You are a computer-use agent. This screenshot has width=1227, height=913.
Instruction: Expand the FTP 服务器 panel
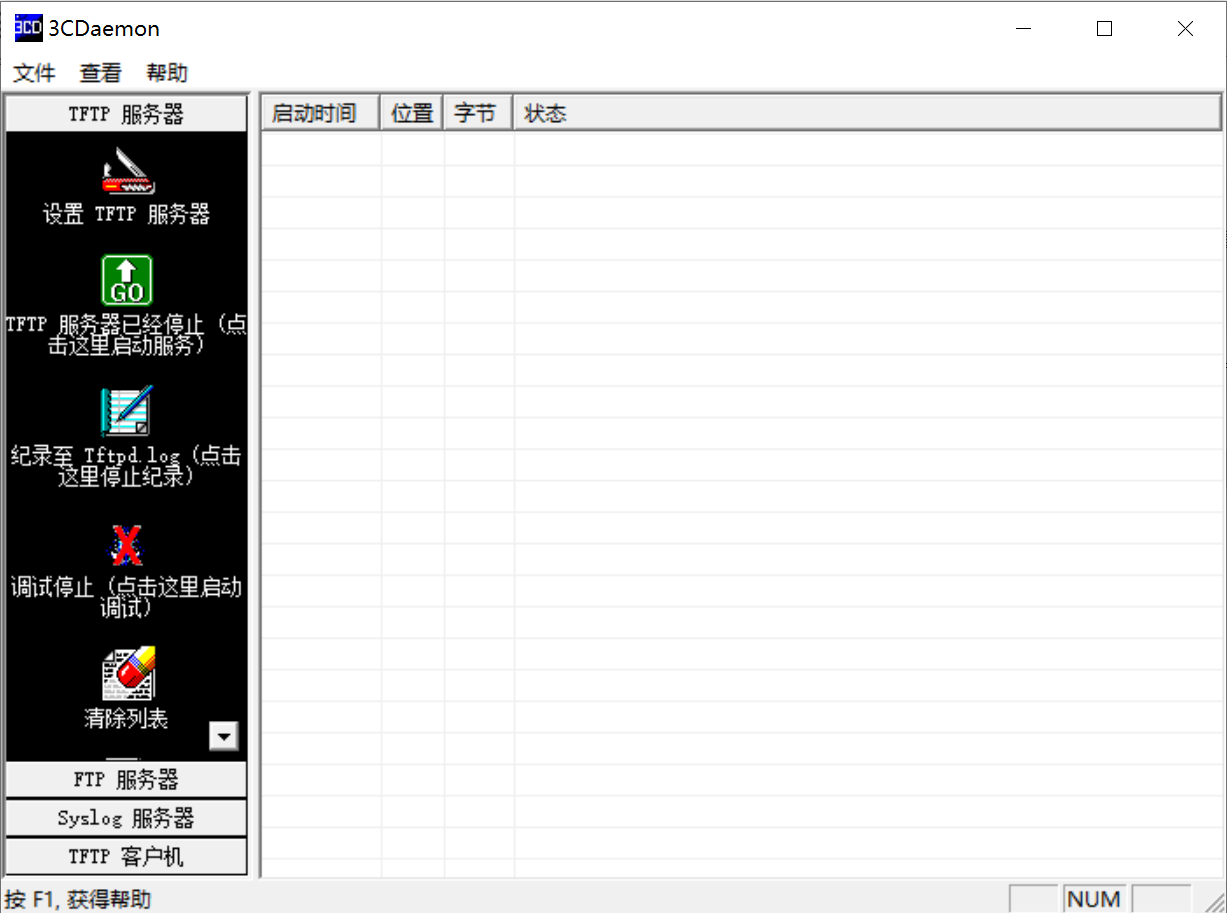point(126,779)
